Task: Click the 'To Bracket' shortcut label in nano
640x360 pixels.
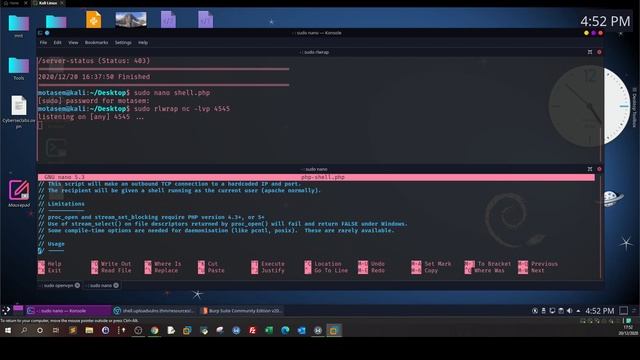Action: pyautogui.click(x=494, y=264)
